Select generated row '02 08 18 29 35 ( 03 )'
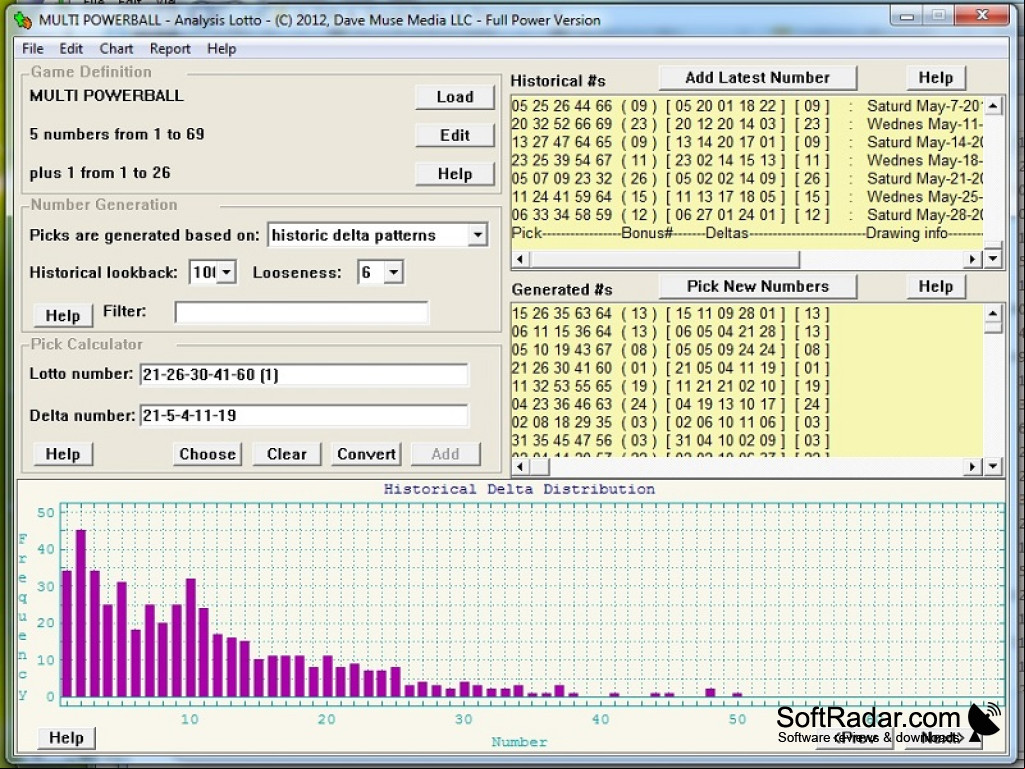This screenshot has height=769, width=1025. point(747,422)
